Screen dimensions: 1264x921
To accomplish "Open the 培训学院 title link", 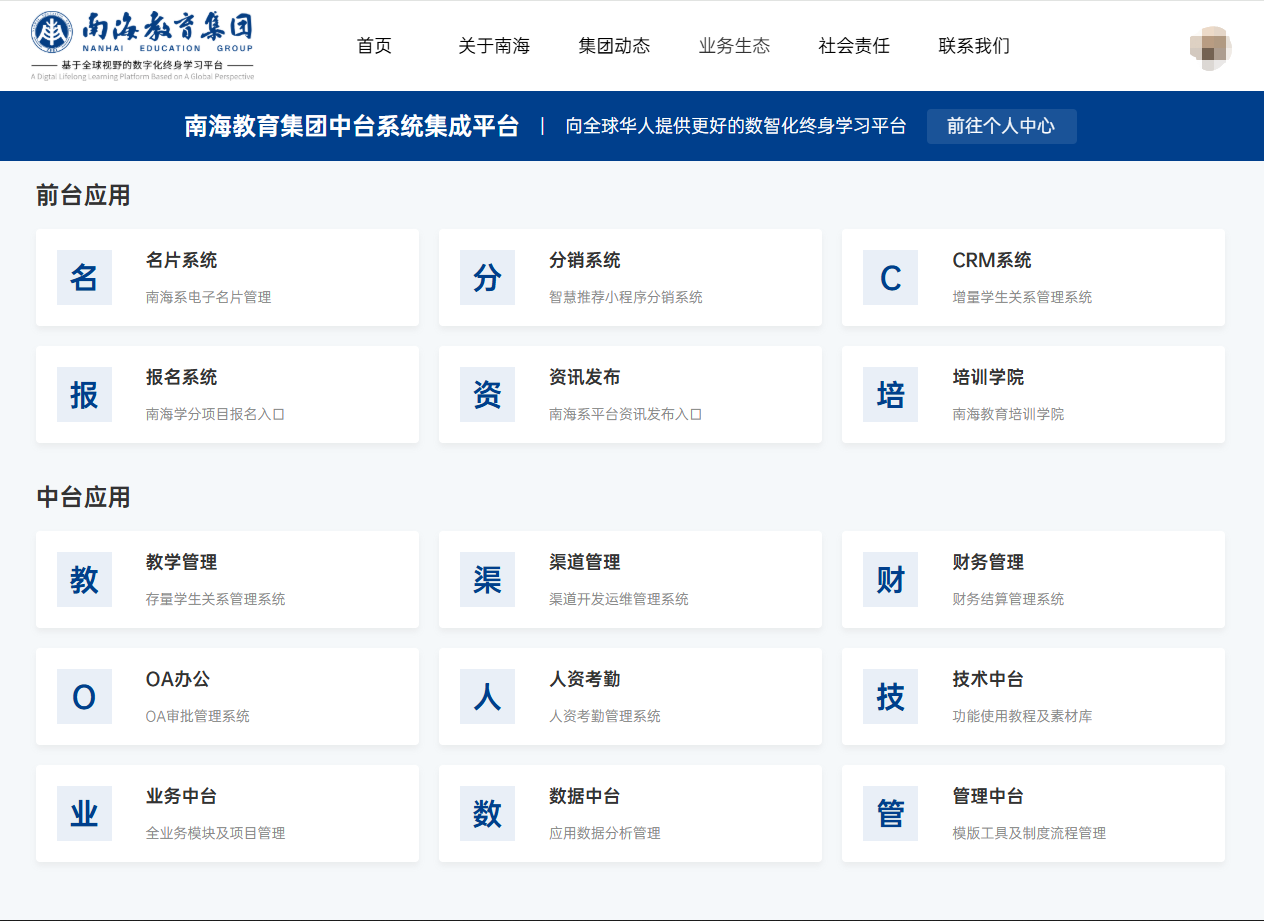I will click(988, 377).
